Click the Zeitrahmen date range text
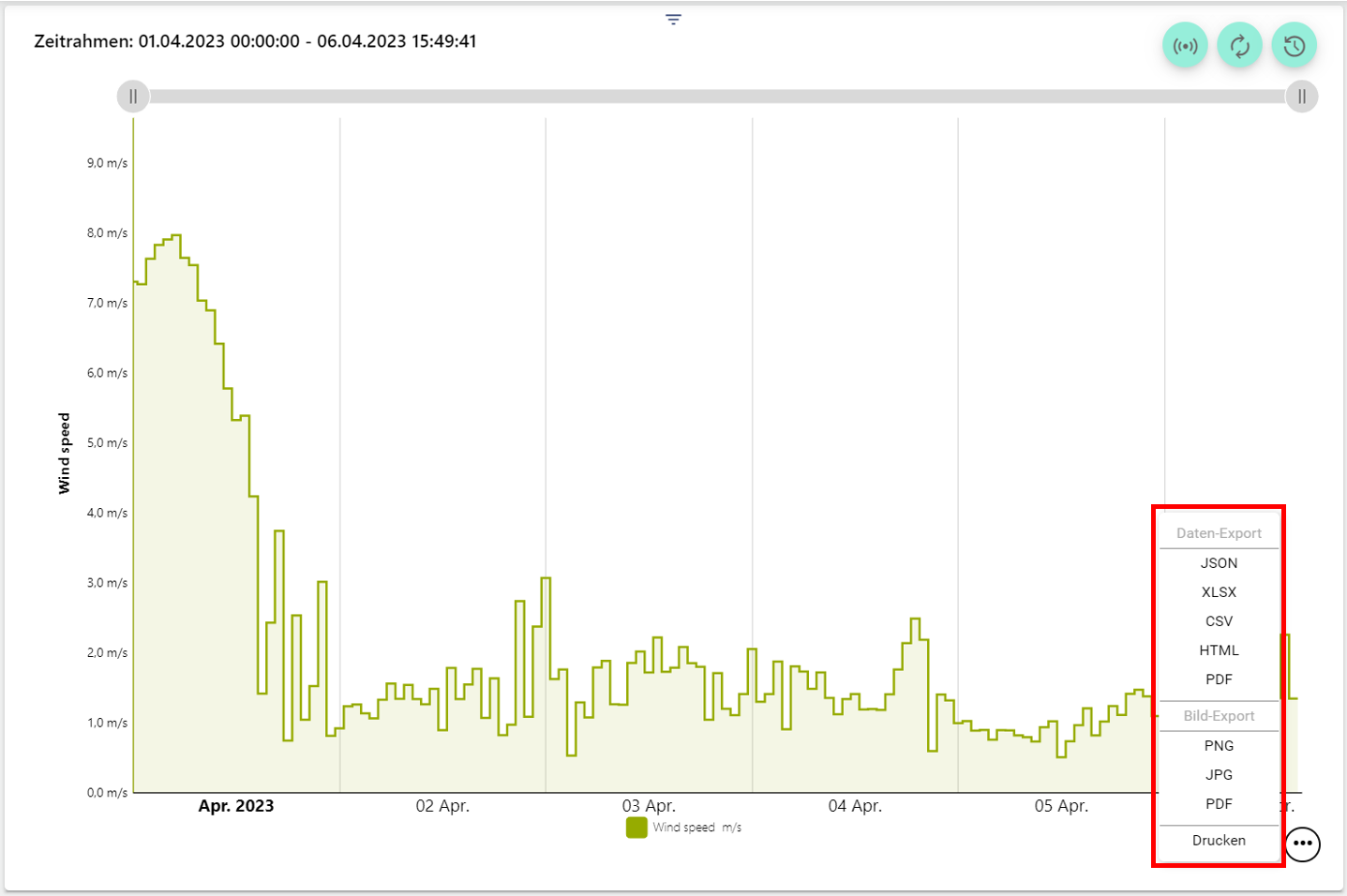The height and width of the screenshot is (896, 1347). [255, 41]
